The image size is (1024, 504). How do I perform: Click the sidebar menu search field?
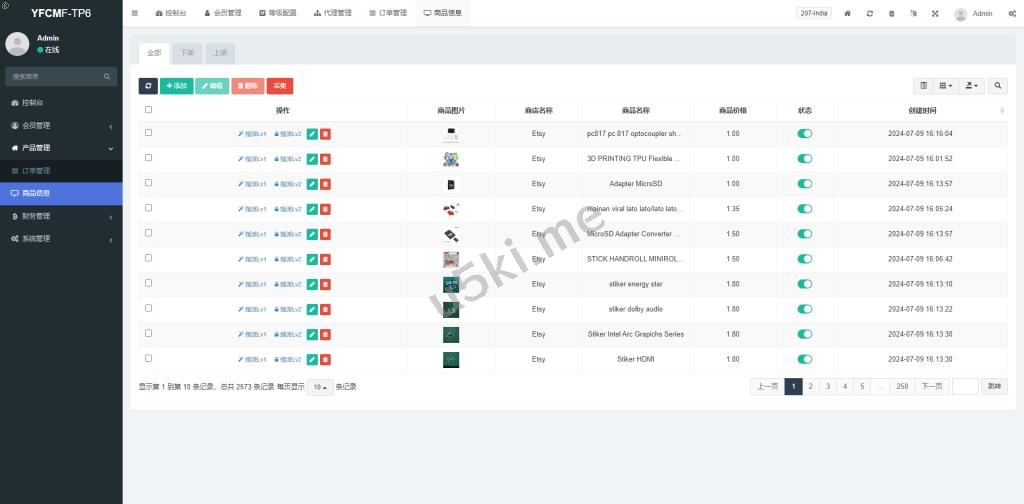55,76
